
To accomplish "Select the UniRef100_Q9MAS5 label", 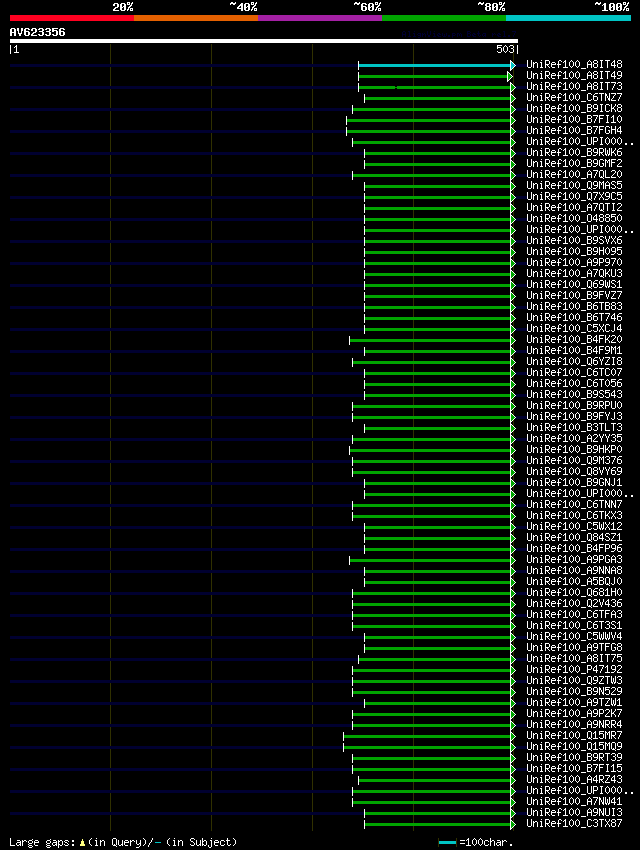I will click(574, 185).
